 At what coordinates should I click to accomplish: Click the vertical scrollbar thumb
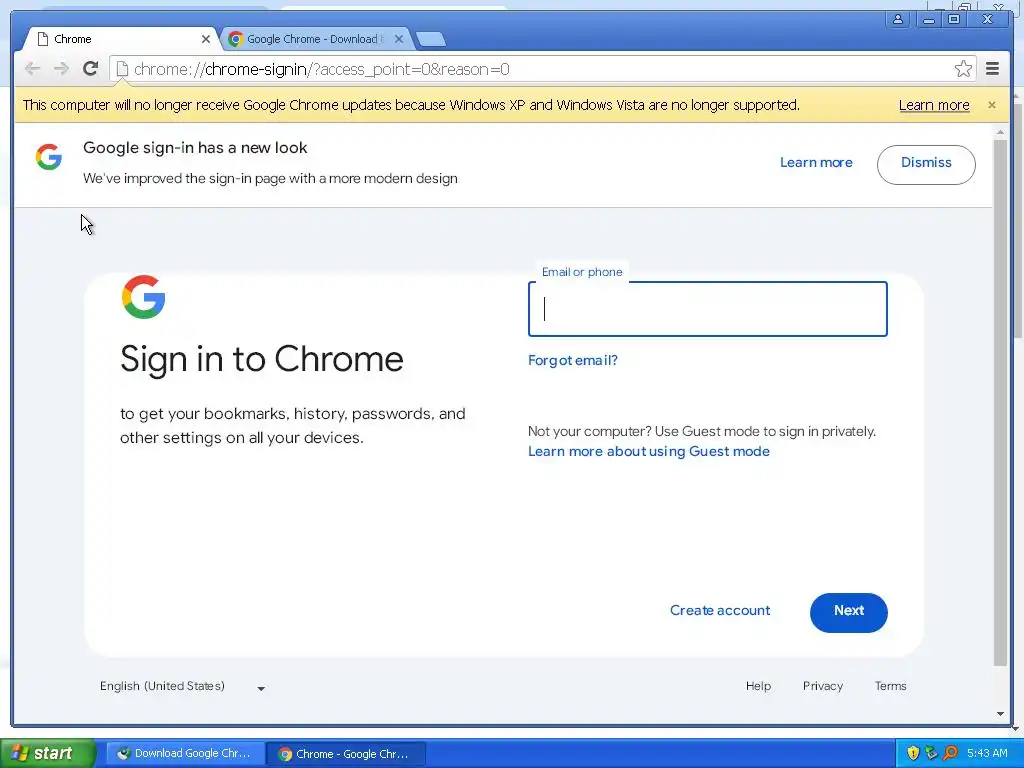pos(1000,402)
